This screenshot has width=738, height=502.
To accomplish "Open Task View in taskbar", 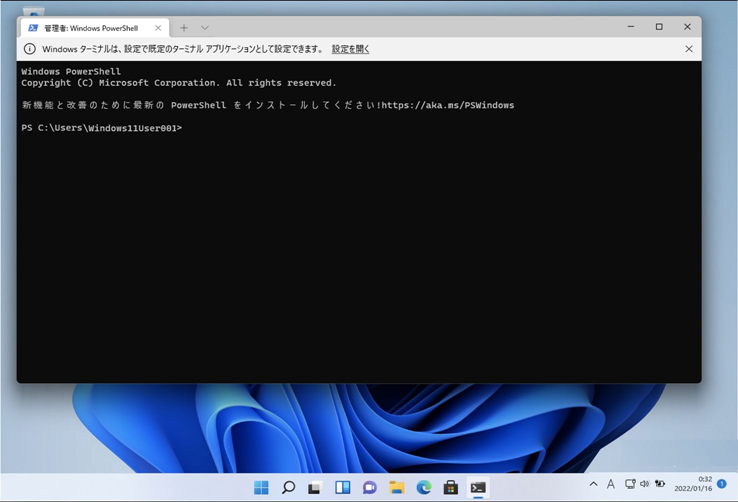I will 315,487.
